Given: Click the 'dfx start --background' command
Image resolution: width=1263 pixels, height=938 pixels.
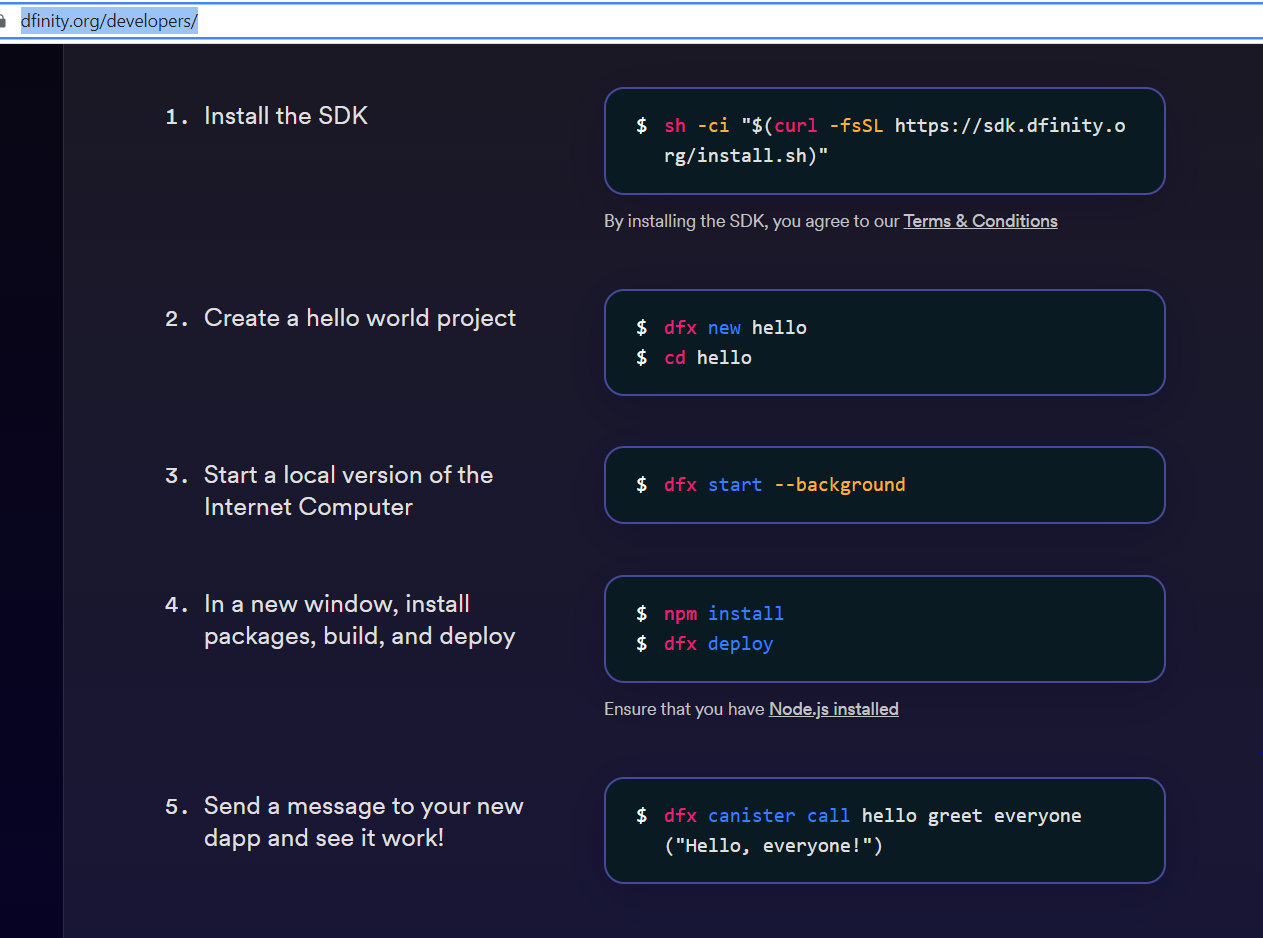Looking at the screenshot, I should (770, 485).
